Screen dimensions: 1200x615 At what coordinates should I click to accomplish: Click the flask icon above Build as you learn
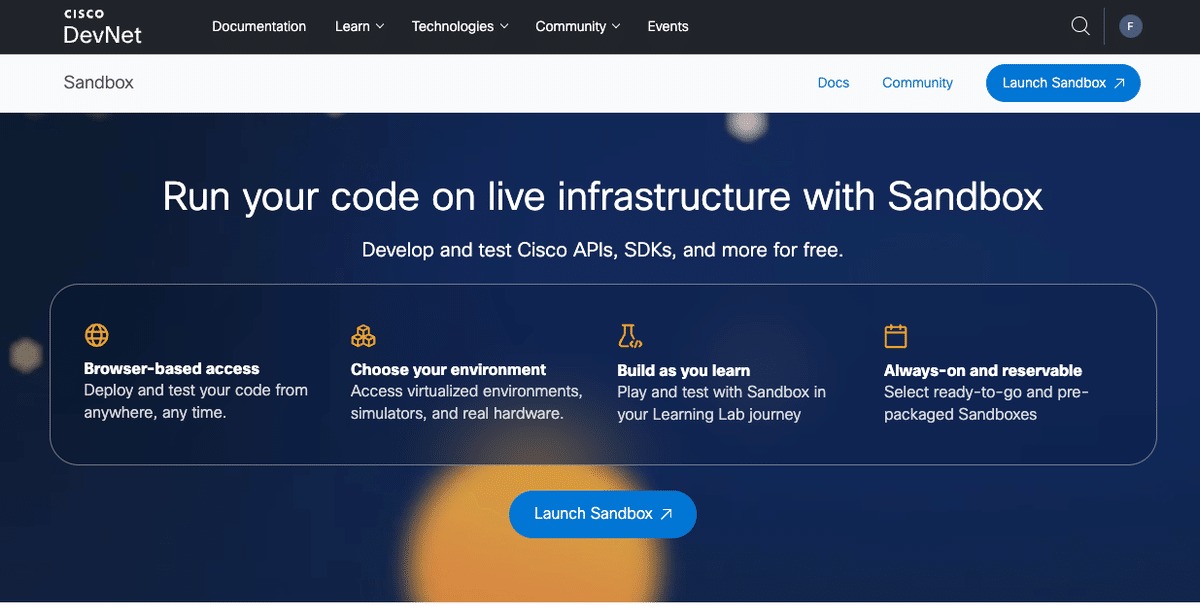click(x=630, y=335)
